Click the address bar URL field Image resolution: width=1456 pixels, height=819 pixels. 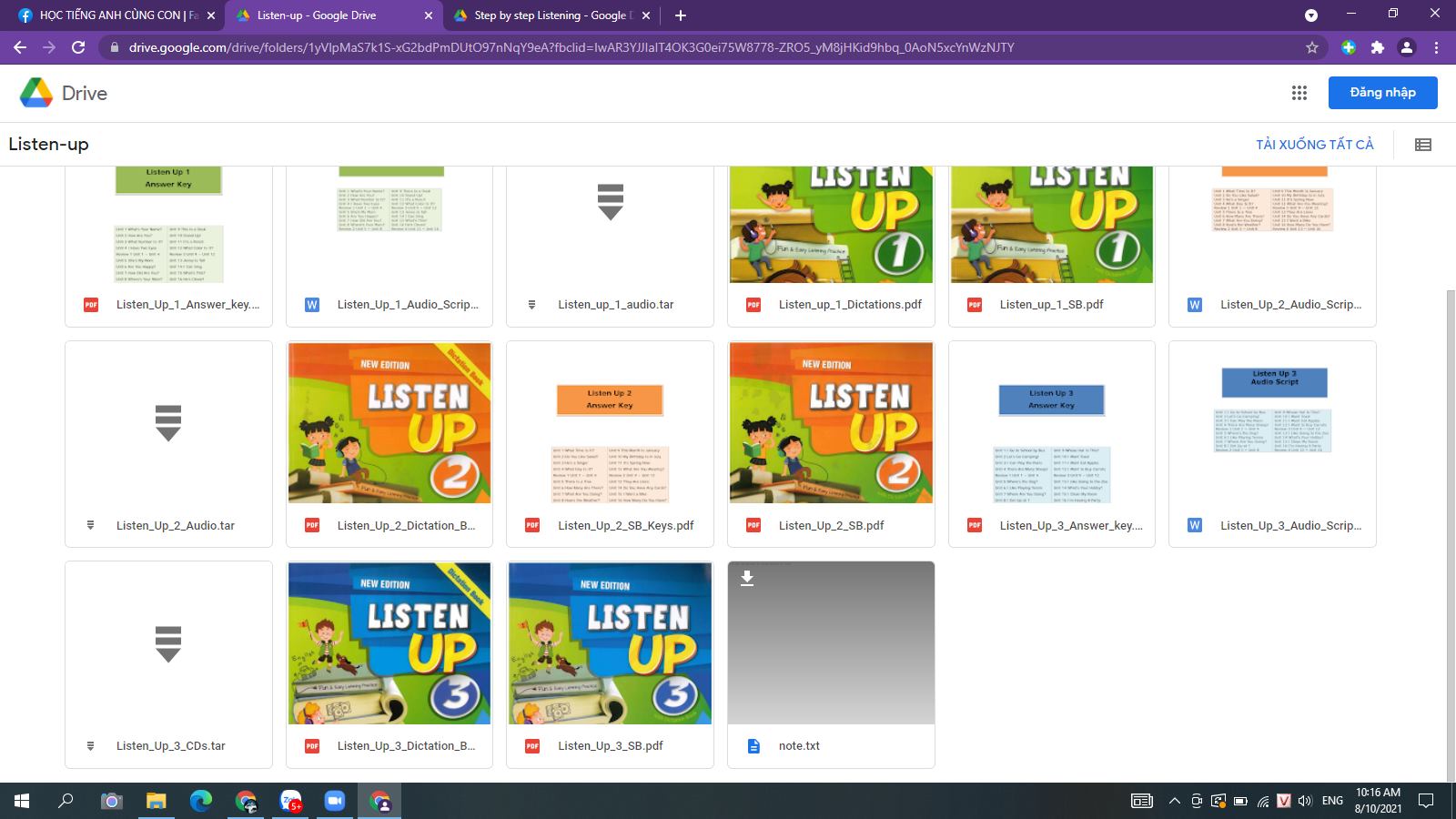tap(571, 47)
